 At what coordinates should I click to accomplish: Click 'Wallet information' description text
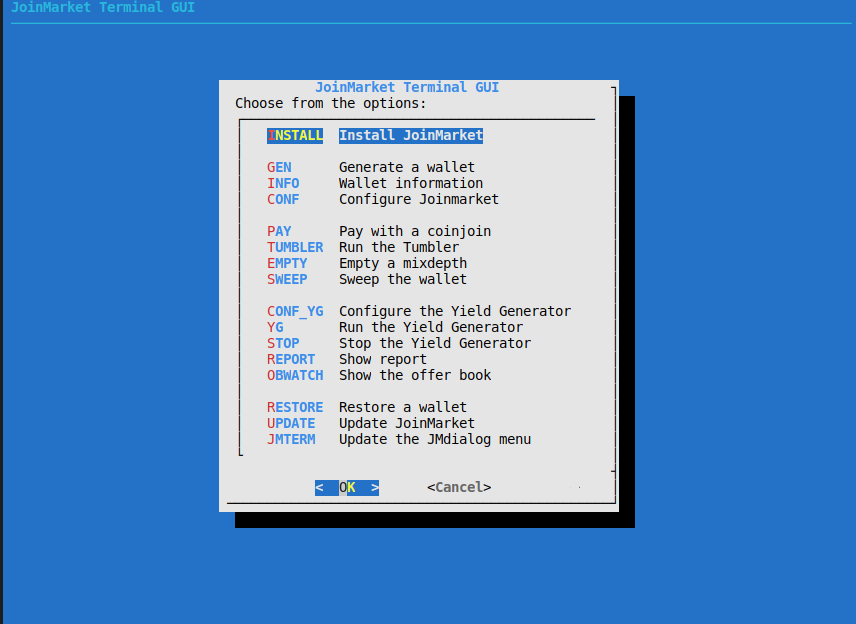point(411,183)
